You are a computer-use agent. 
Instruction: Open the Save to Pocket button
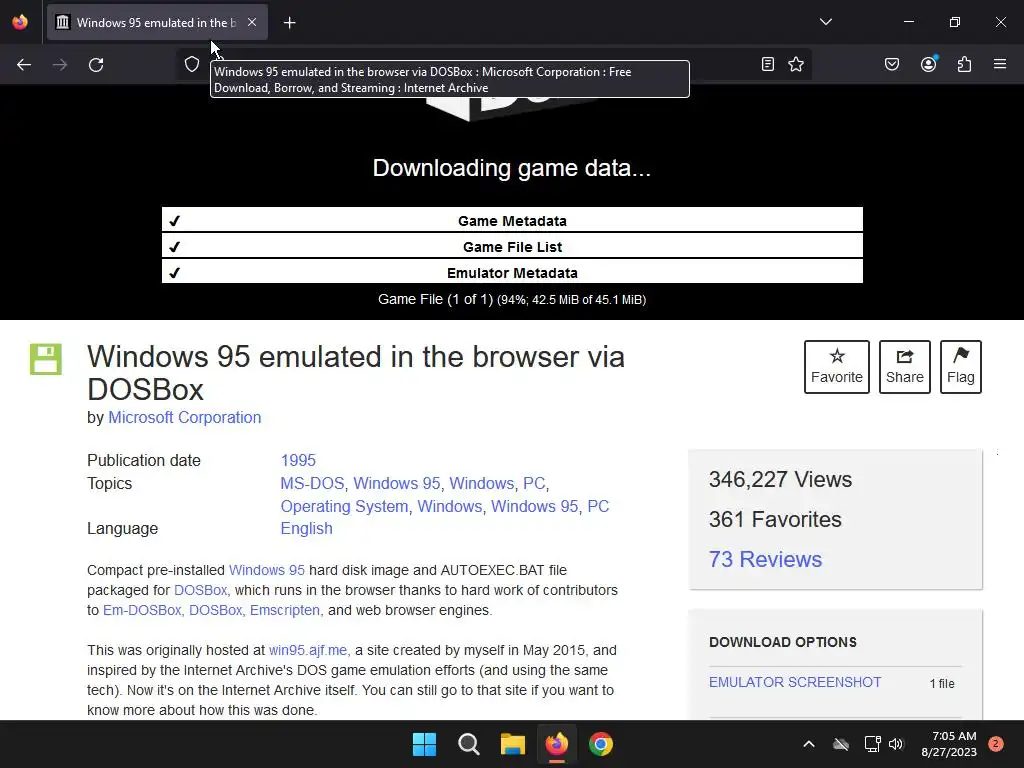892,64
